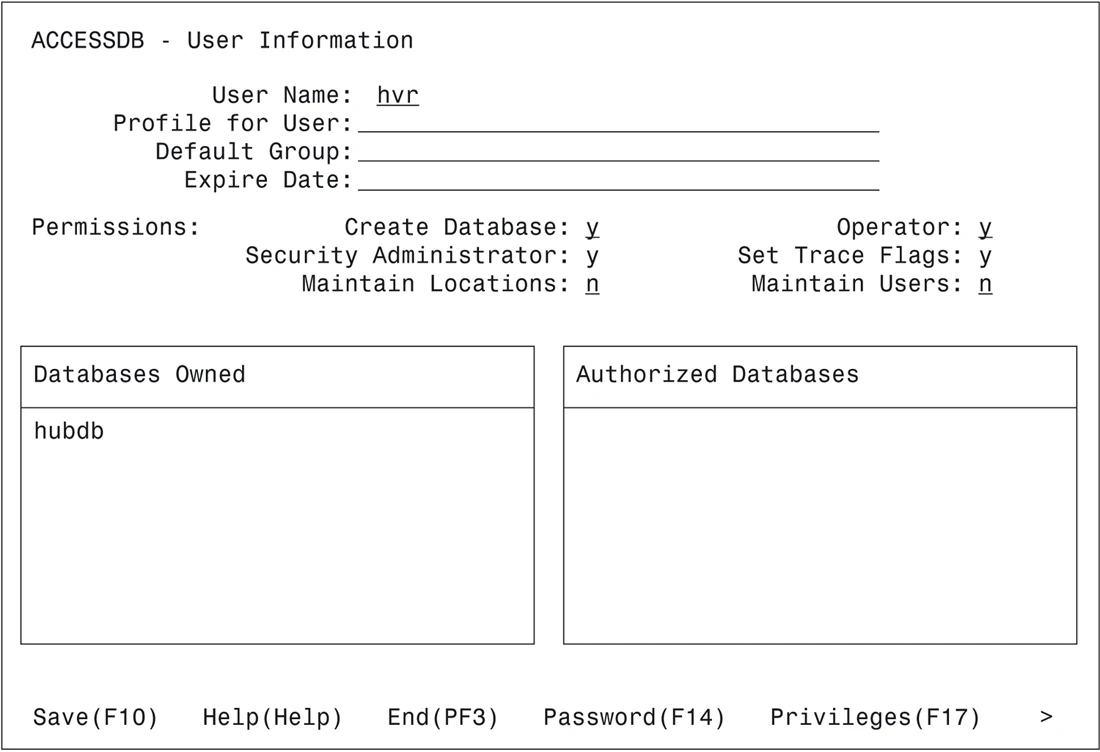Click the '>' indicator for more functions

point(1047,716)
